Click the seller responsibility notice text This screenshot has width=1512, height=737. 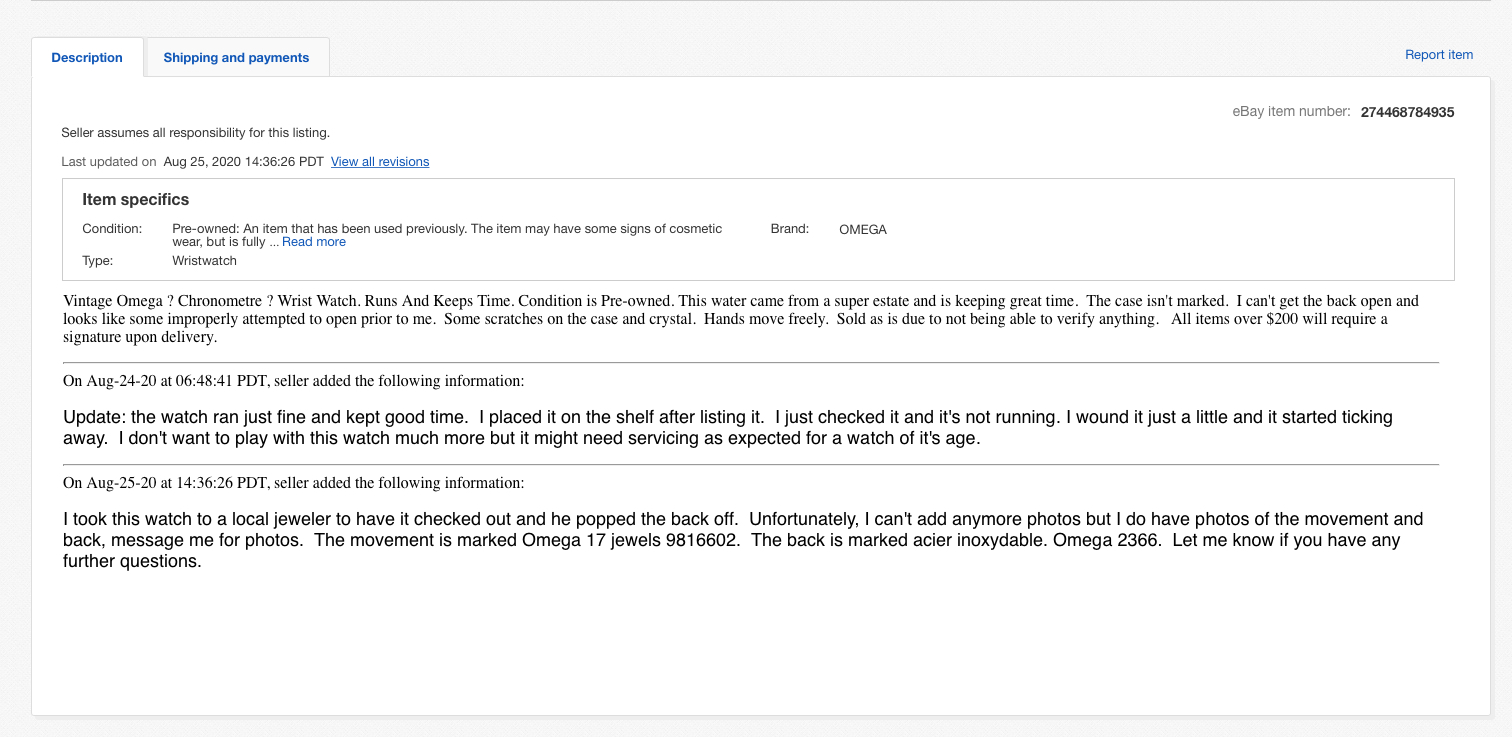click(195, 132)
